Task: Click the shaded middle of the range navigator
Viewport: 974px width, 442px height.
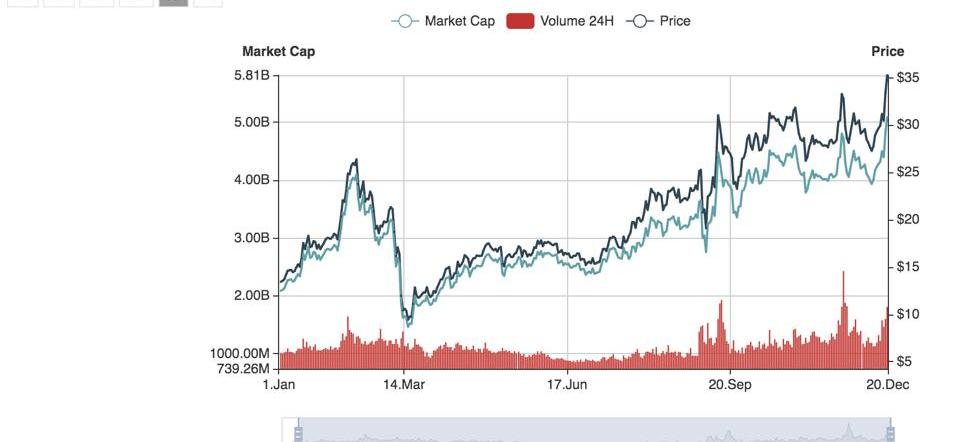Action: (x=593, y=432)
